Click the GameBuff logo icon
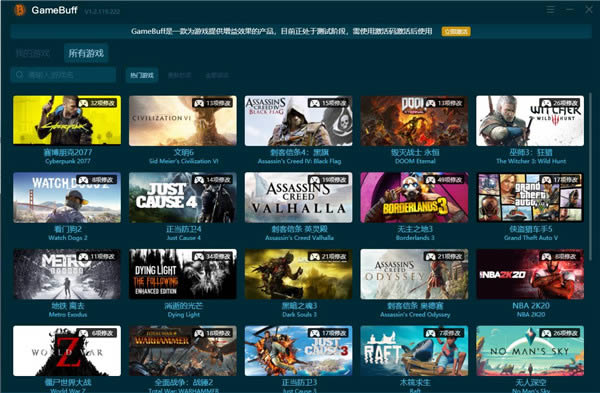Viewport: 600px width, 393px height. (x=20, y=10)
